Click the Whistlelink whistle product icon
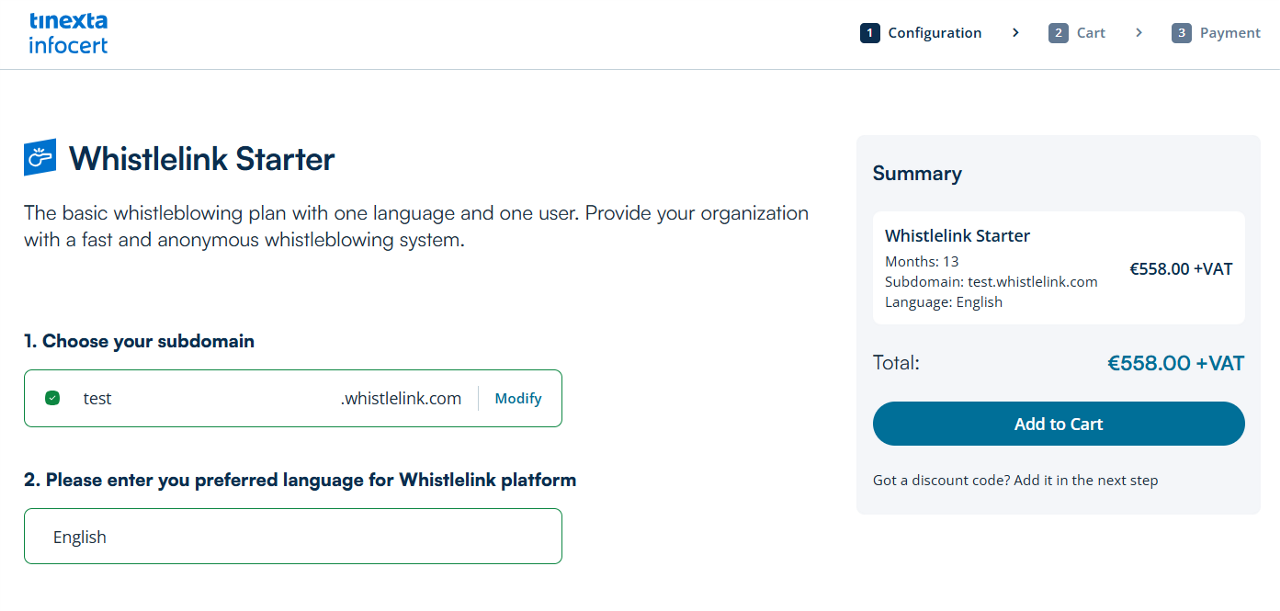1280x611 pixels. (x=40, y=157)
